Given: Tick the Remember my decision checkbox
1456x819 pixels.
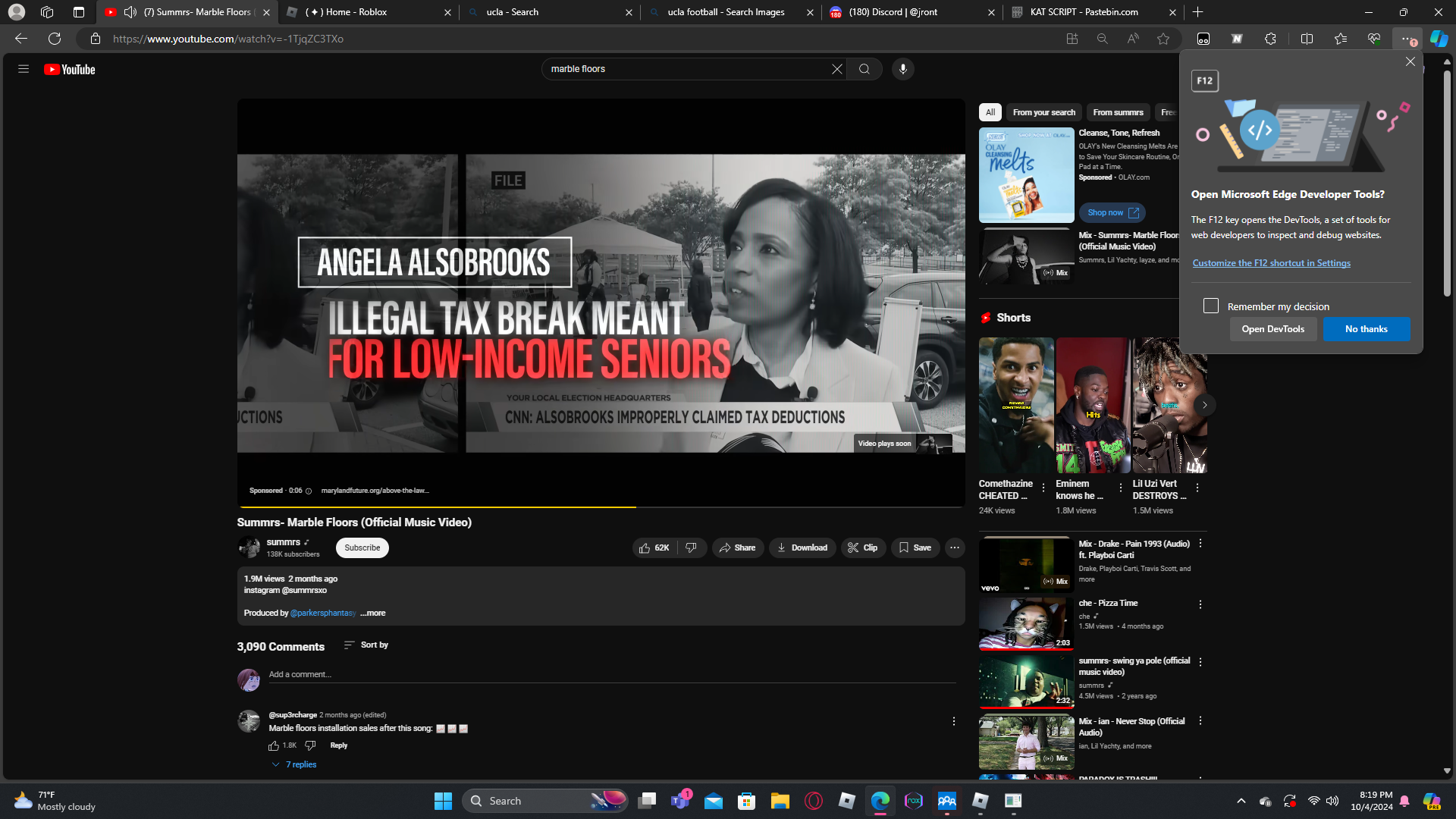Looking at the screenshot, I should [x=1211, y=306].
